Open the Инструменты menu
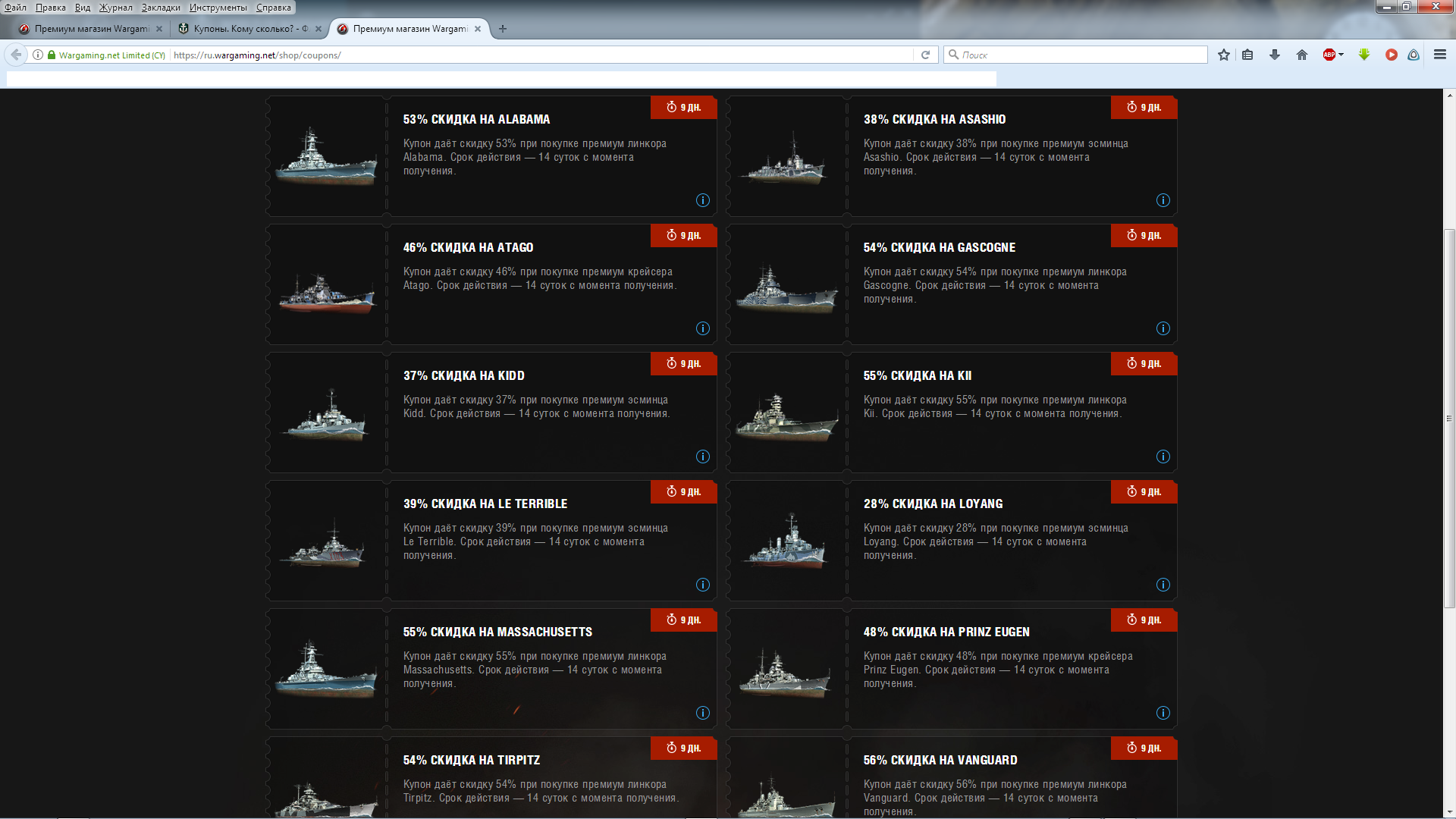 tap(218, 8)
